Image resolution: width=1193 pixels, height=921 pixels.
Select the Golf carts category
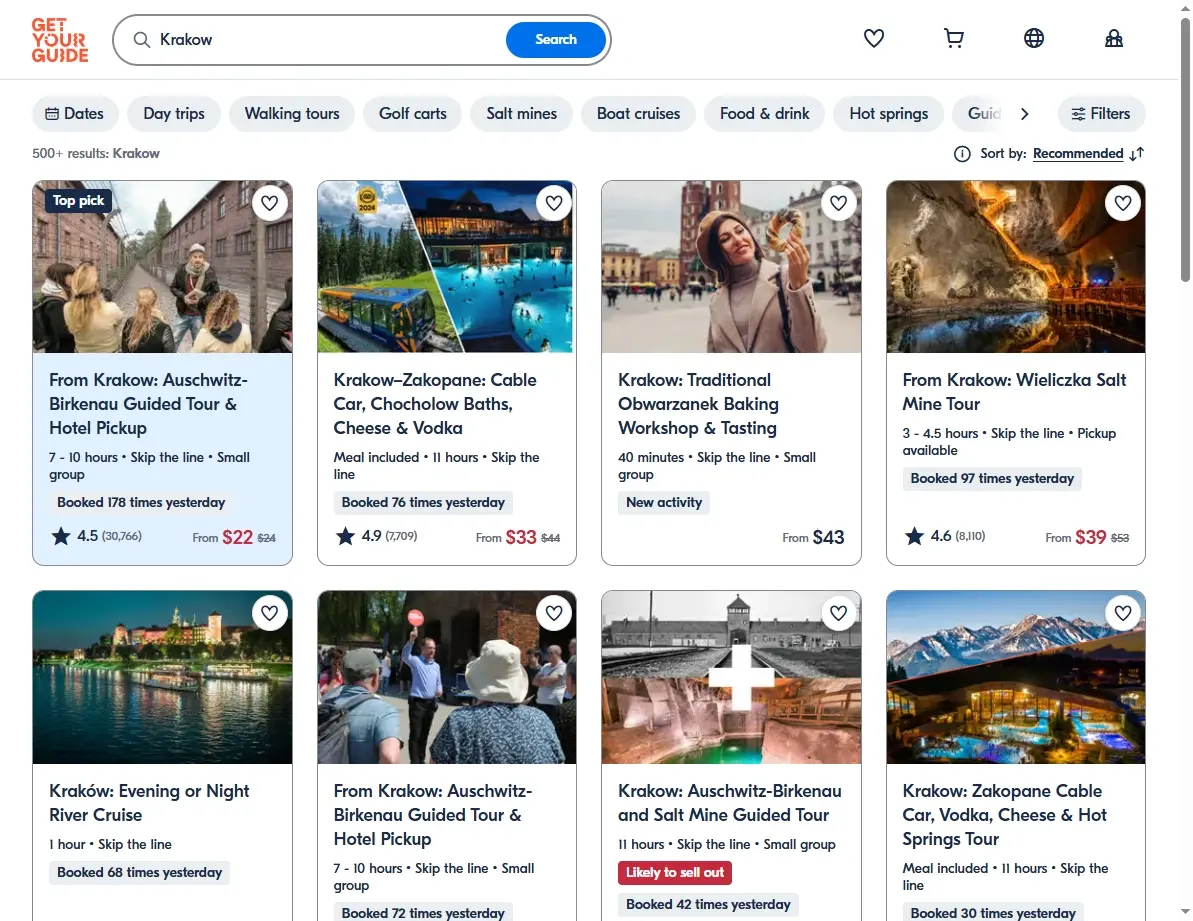pyautogui.click(x=412, y=114)
